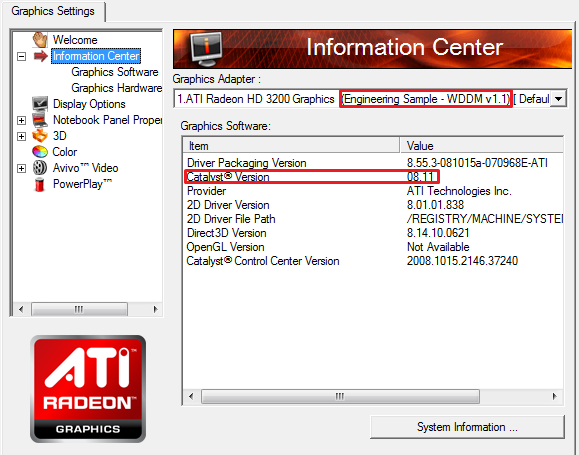The height and width of the screenshot is (455, 579).
Task: Select the Catalyst Version row
Action: 373,177
